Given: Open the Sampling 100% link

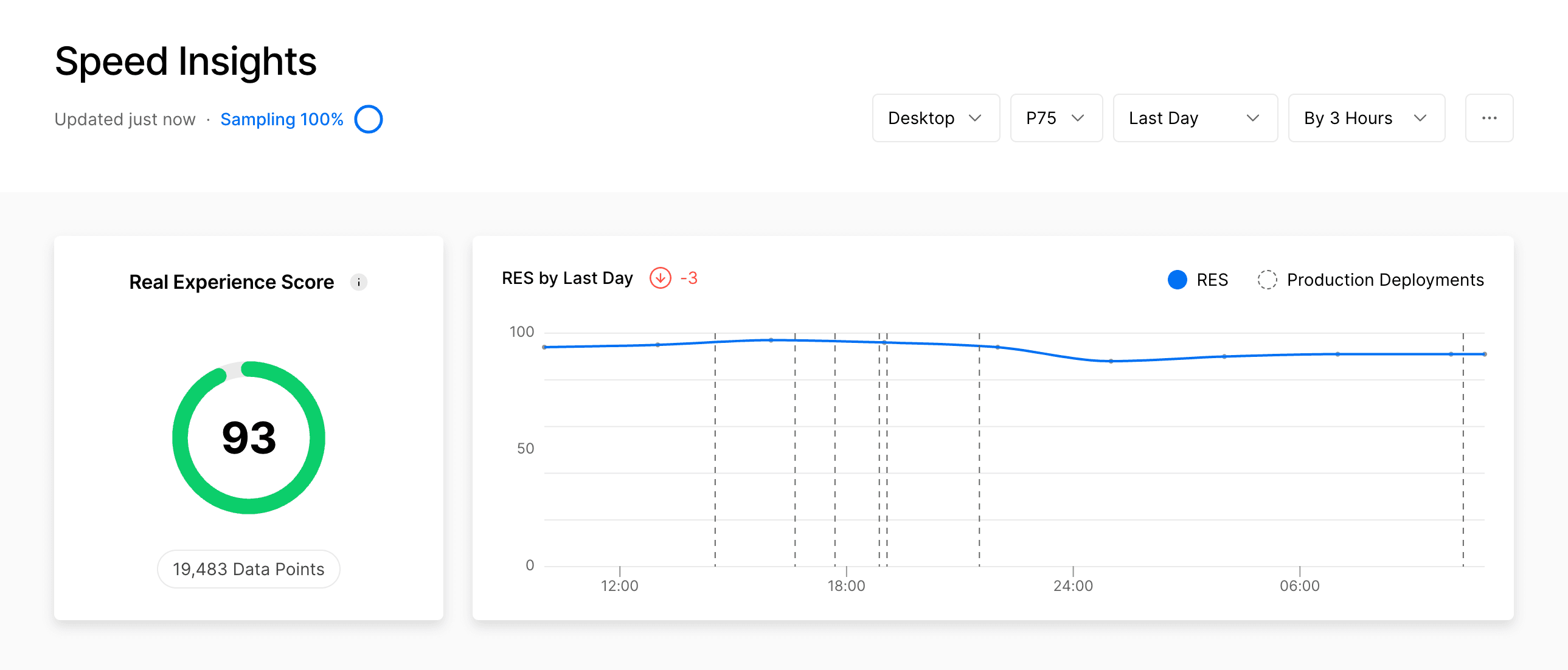Looking at the screenshot, I should click(282, 119).
